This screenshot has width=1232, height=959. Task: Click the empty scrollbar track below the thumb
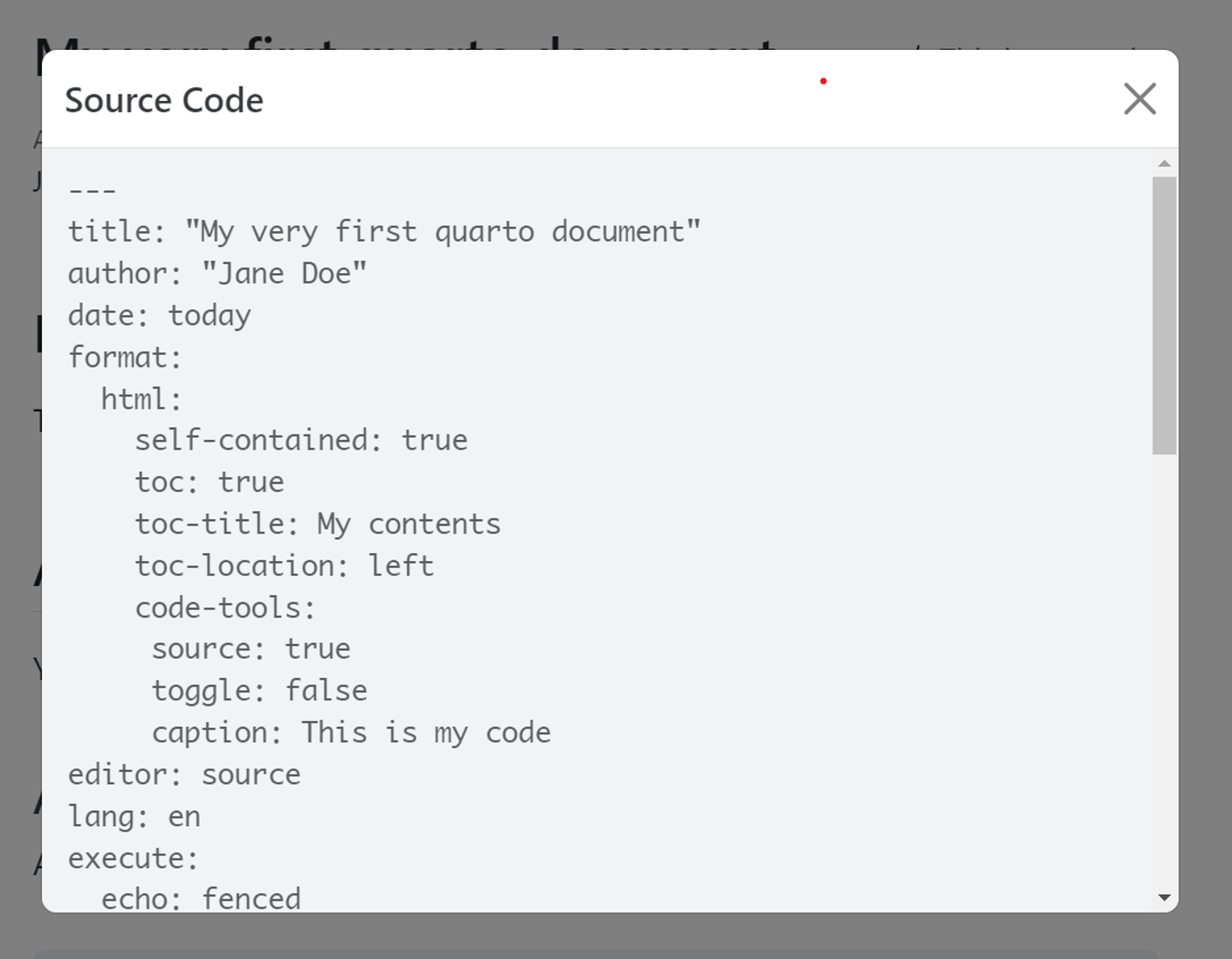[1164, 669]
